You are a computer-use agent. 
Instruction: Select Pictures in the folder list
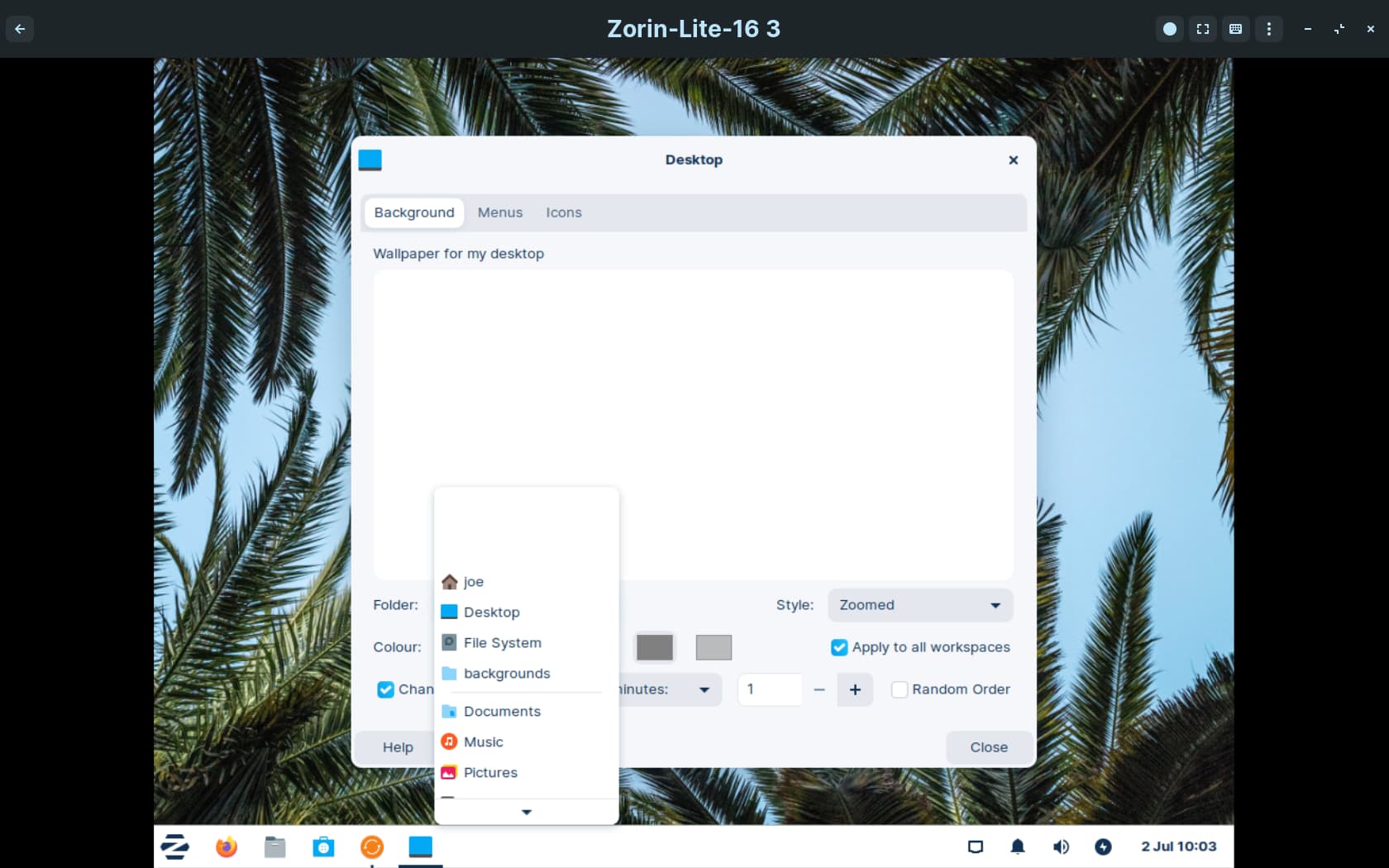[526, 773]
